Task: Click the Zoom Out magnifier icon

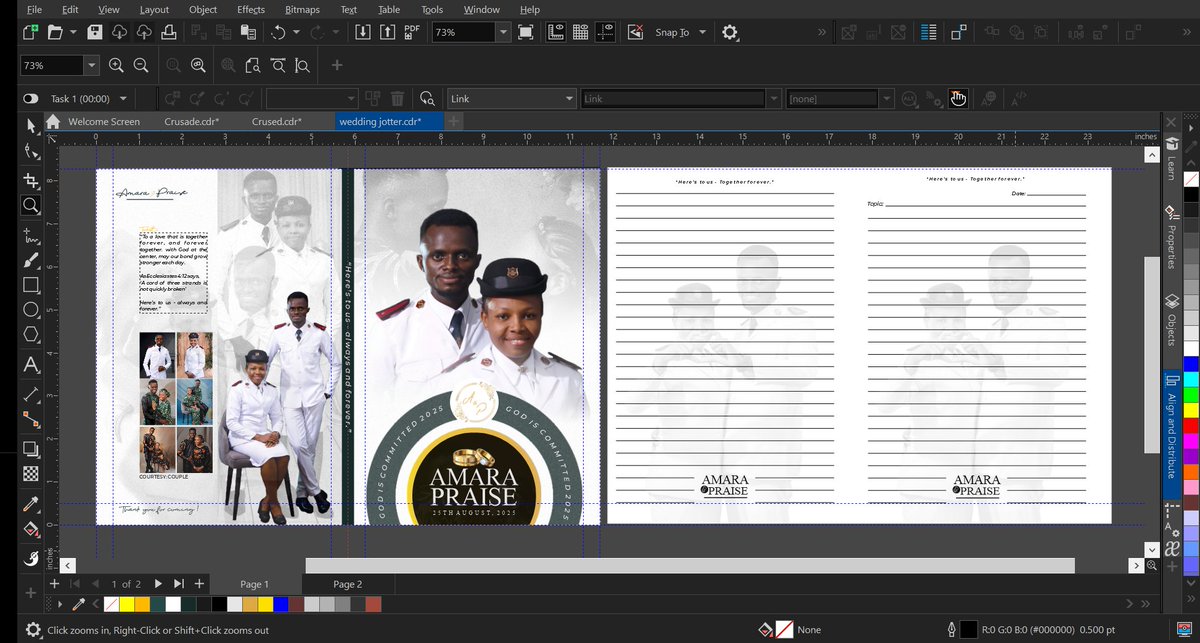Action: [x=141, y=66]
